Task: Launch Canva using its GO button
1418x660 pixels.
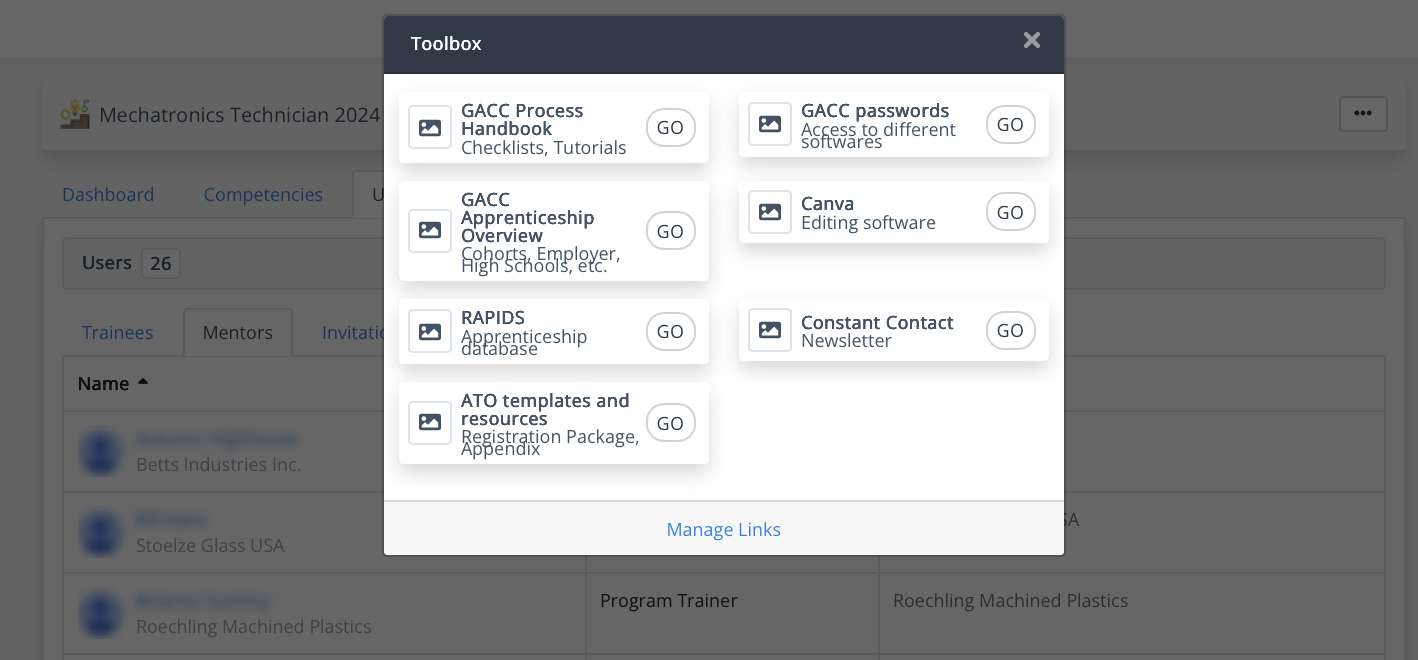Action: (x=1010, y=212)
